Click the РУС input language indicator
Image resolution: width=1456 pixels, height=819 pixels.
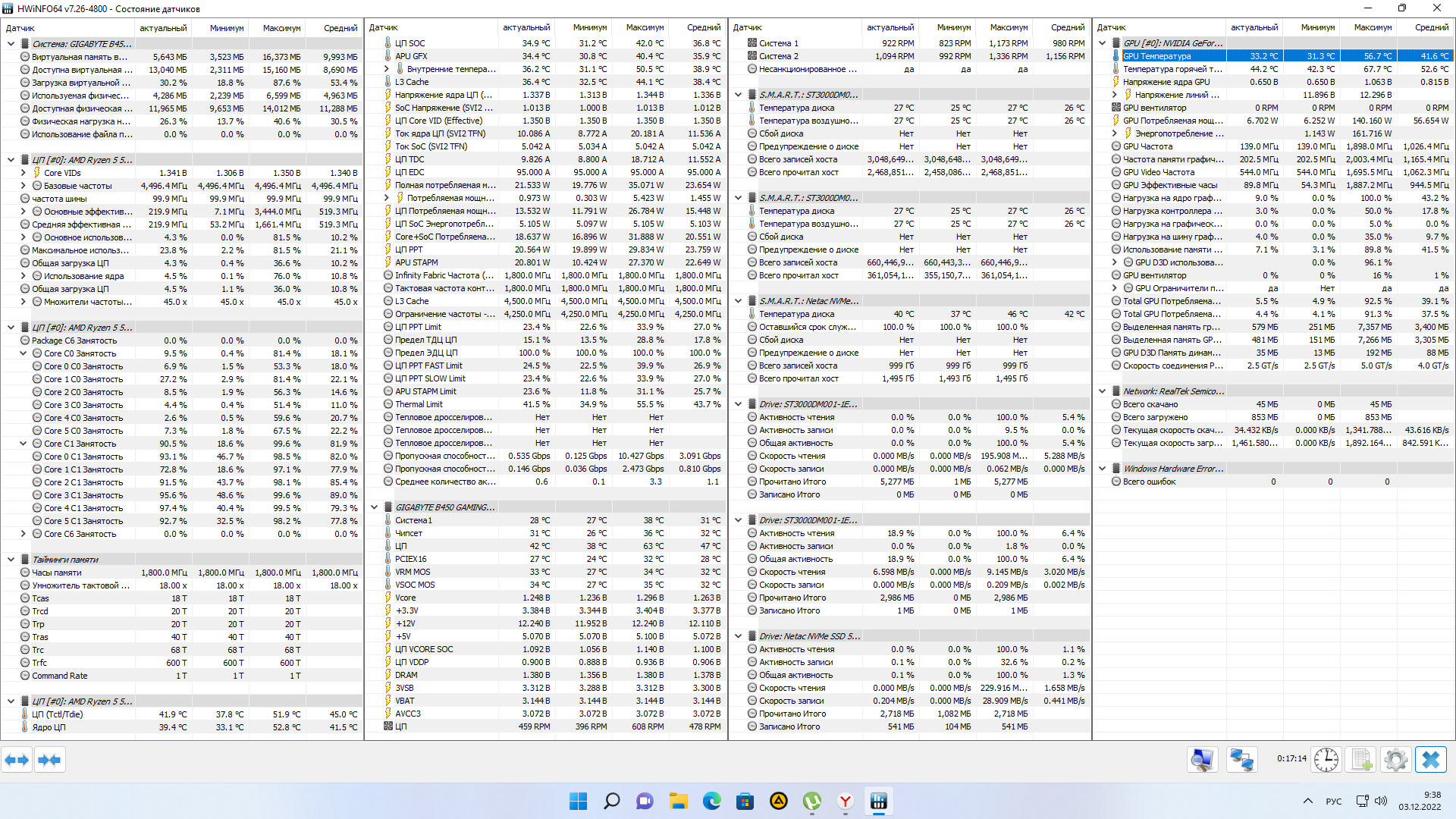[x=1334, y=801]
